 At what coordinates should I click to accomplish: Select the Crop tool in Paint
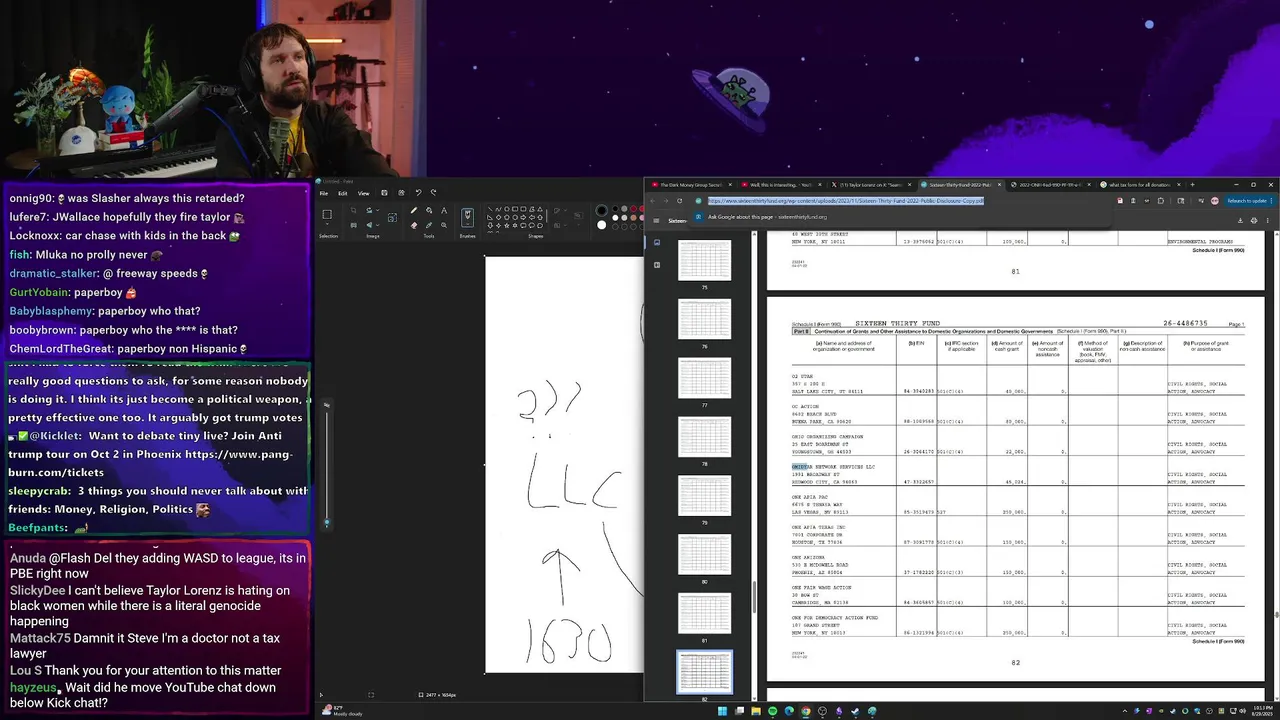(353, 210)
